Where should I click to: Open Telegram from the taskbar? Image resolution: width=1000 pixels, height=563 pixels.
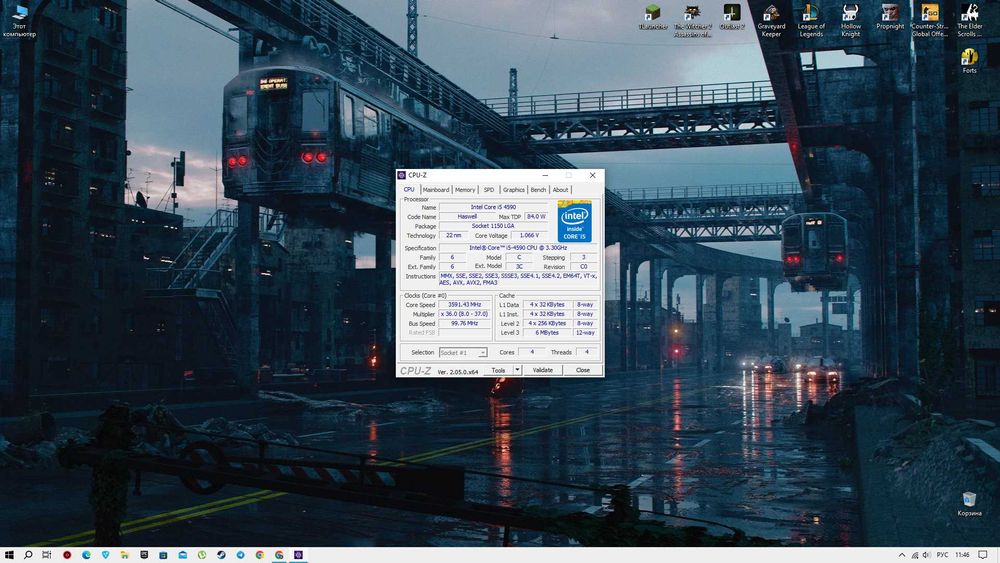(240, 555)
